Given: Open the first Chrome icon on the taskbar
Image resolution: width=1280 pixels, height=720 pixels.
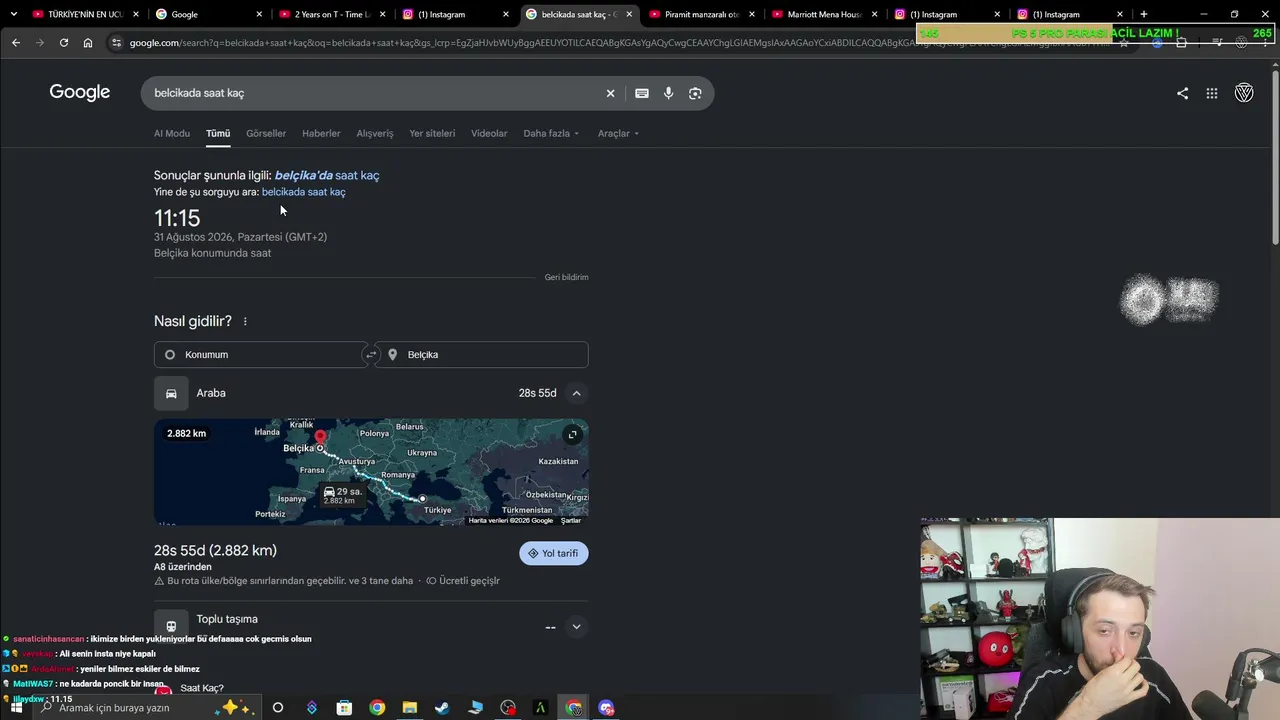Looking at the screenshot, I should [x=377, y=708].
